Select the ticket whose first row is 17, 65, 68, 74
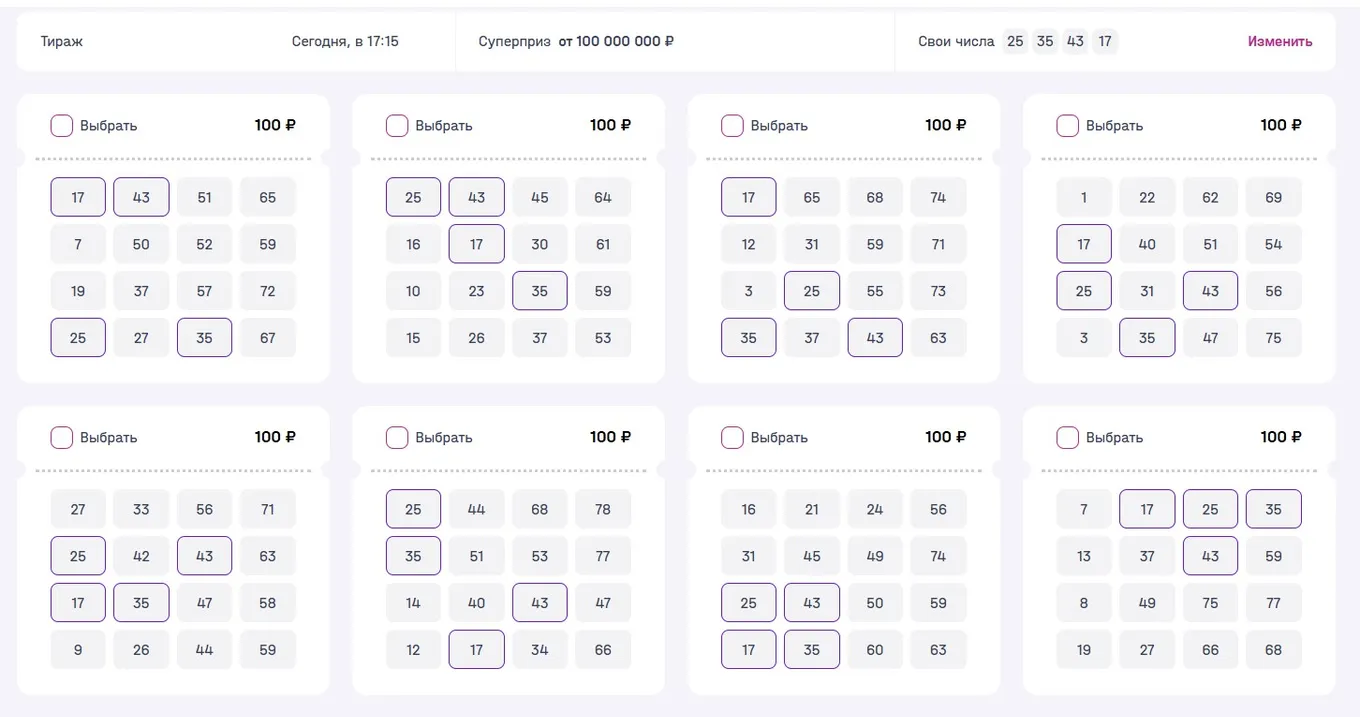 [732, 126]
